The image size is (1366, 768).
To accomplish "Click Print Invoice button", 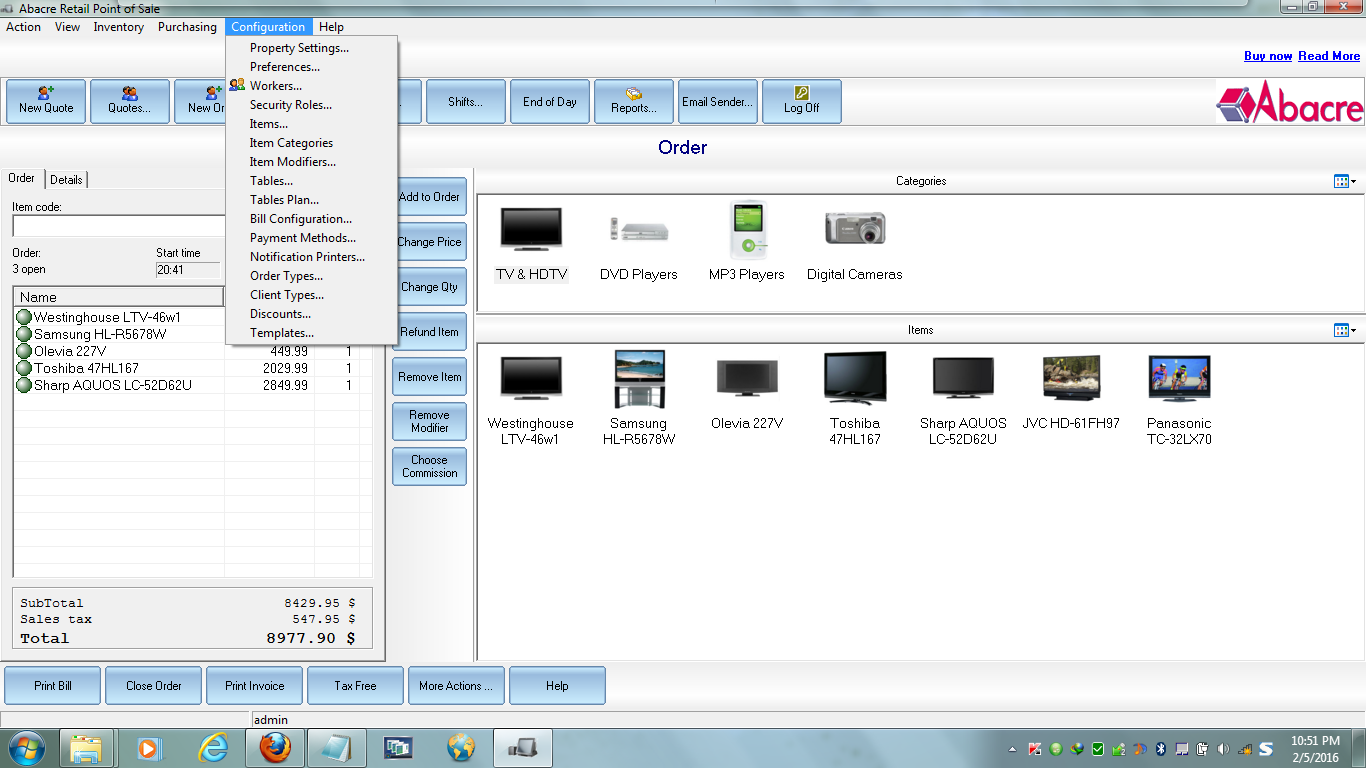I will [255, 686].
